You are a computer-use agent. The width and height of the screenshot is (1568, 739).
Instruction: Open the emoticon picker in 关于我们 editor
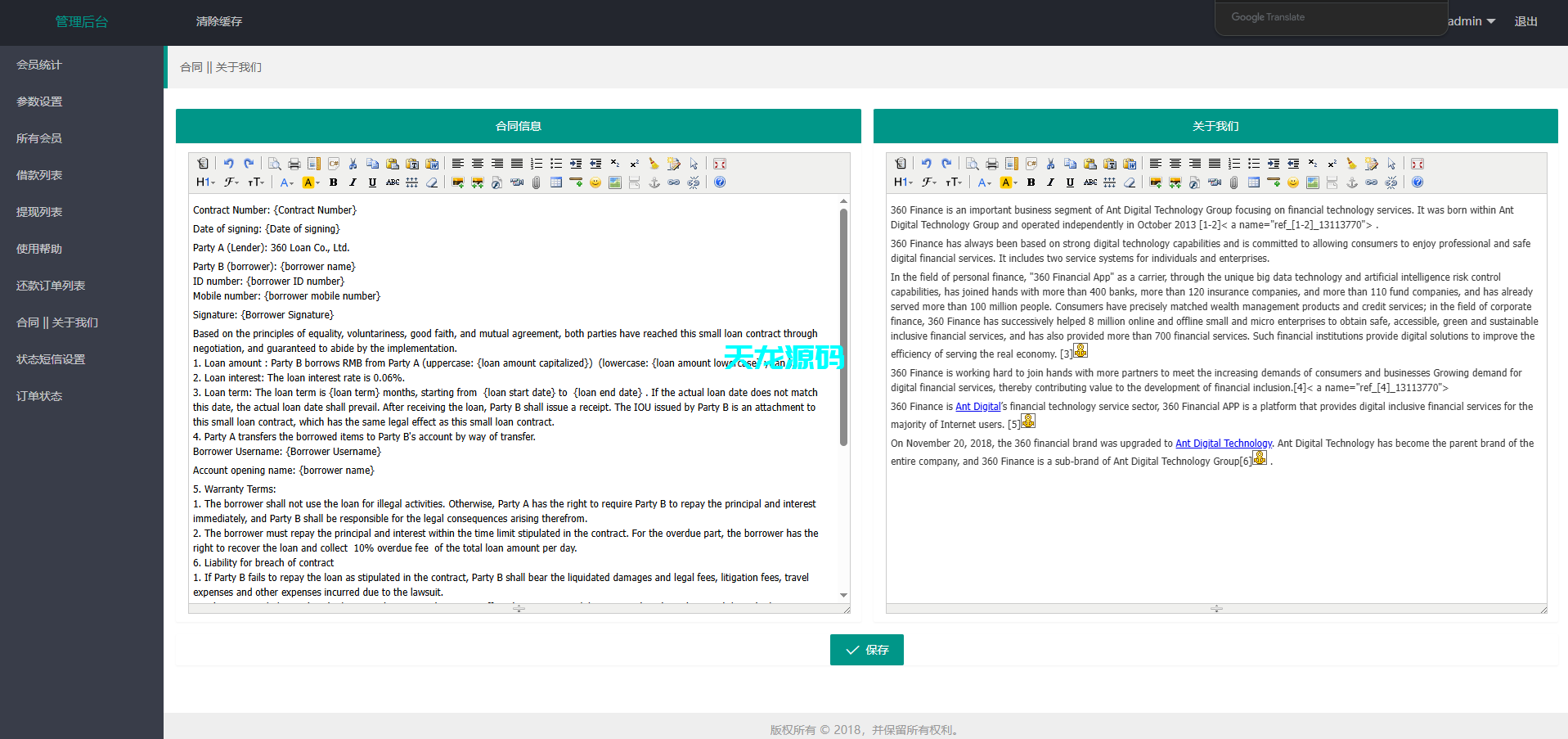point(1293,182)
